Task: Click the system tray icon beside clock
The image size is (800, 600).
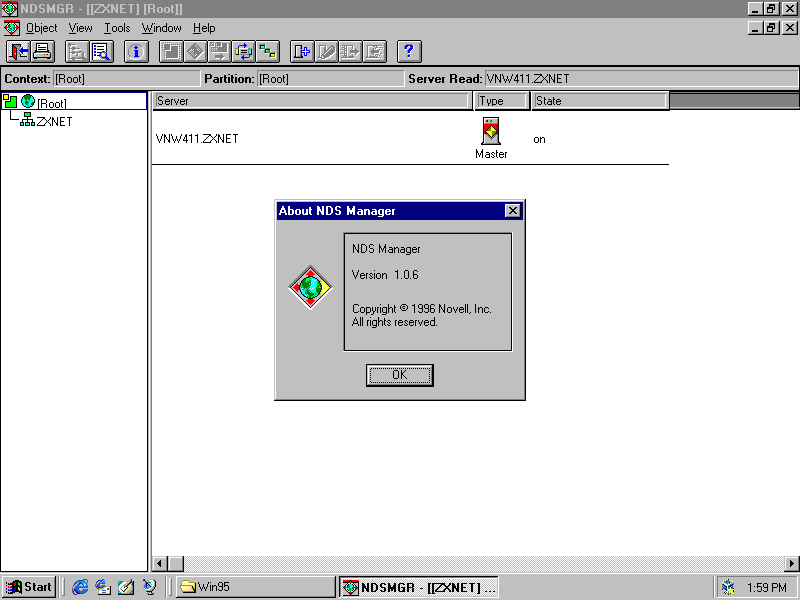Action: 728,587
